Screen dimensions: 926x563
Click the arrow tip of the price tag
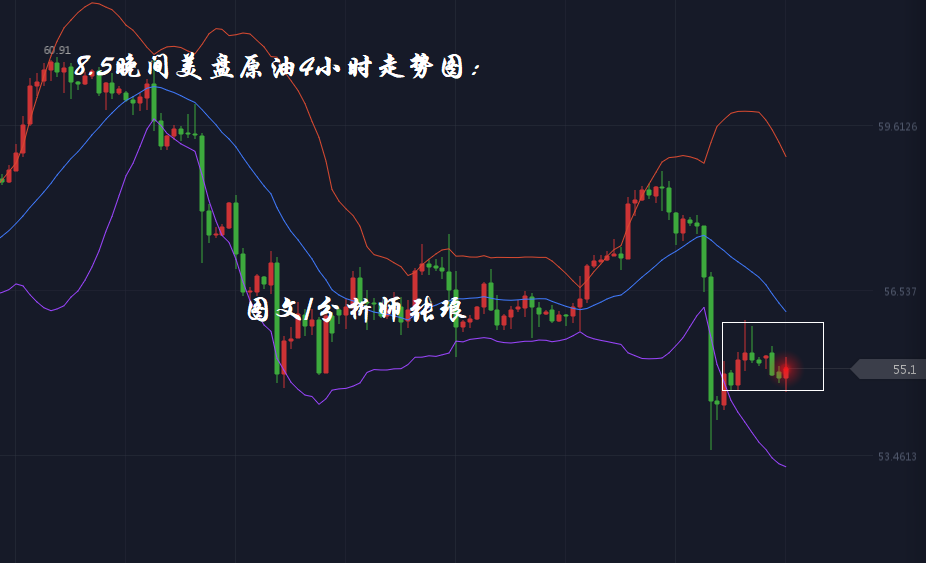point(853,370)
